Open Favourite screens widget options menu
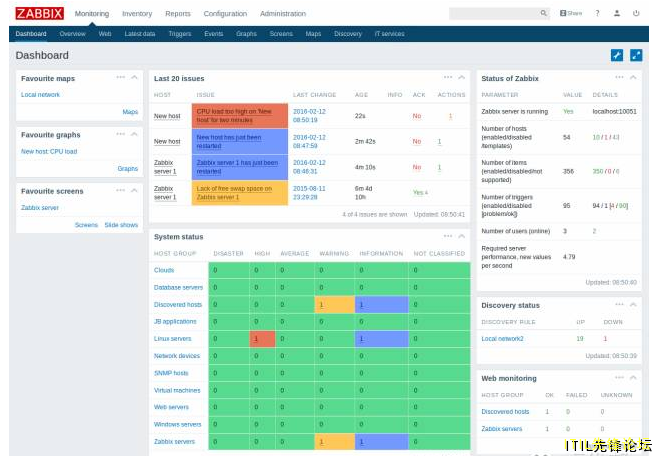 click(121, 190)
